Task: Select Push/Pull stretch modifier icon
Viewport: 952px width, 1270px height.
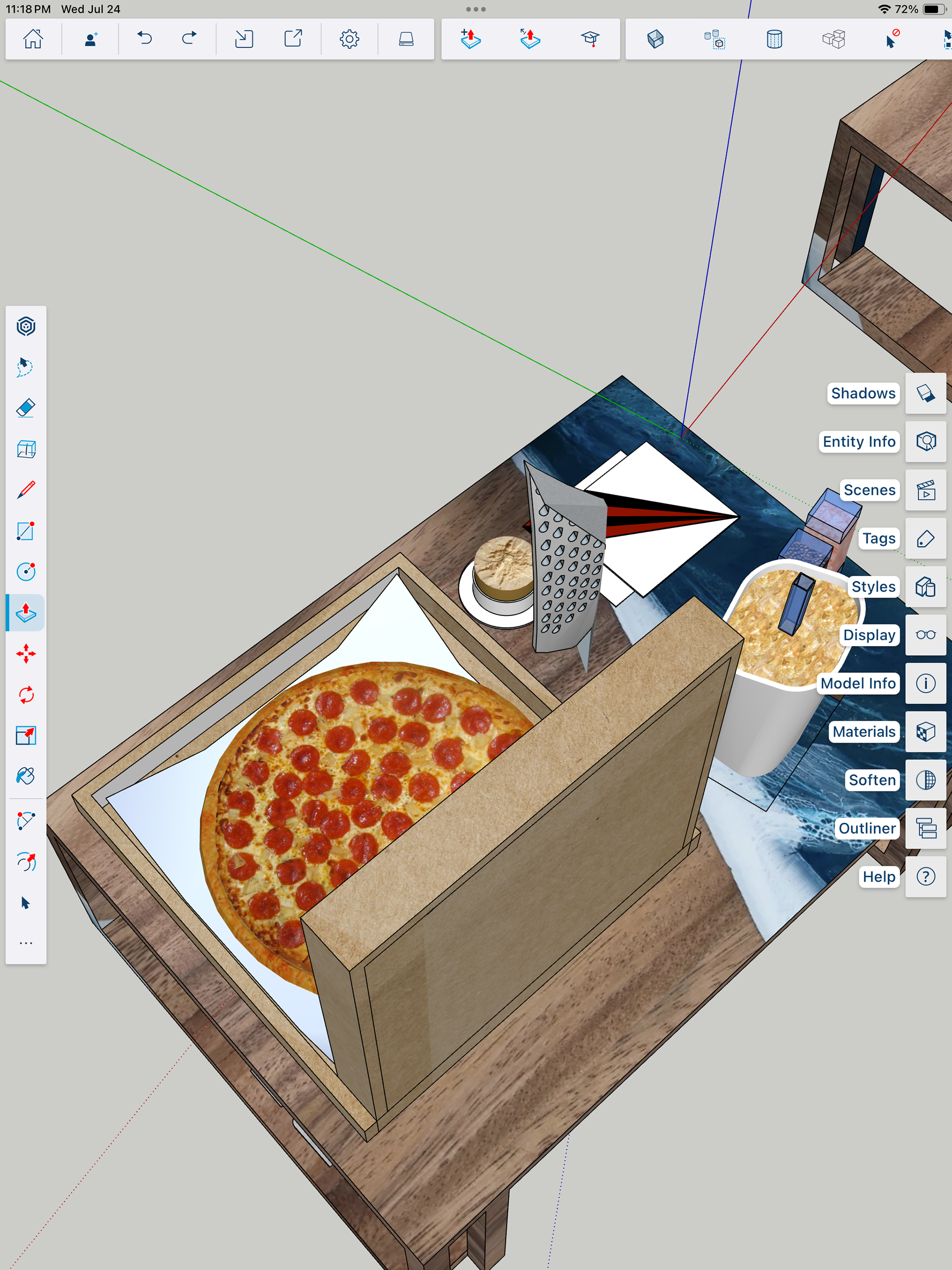Action: click(x=530, y=39)
